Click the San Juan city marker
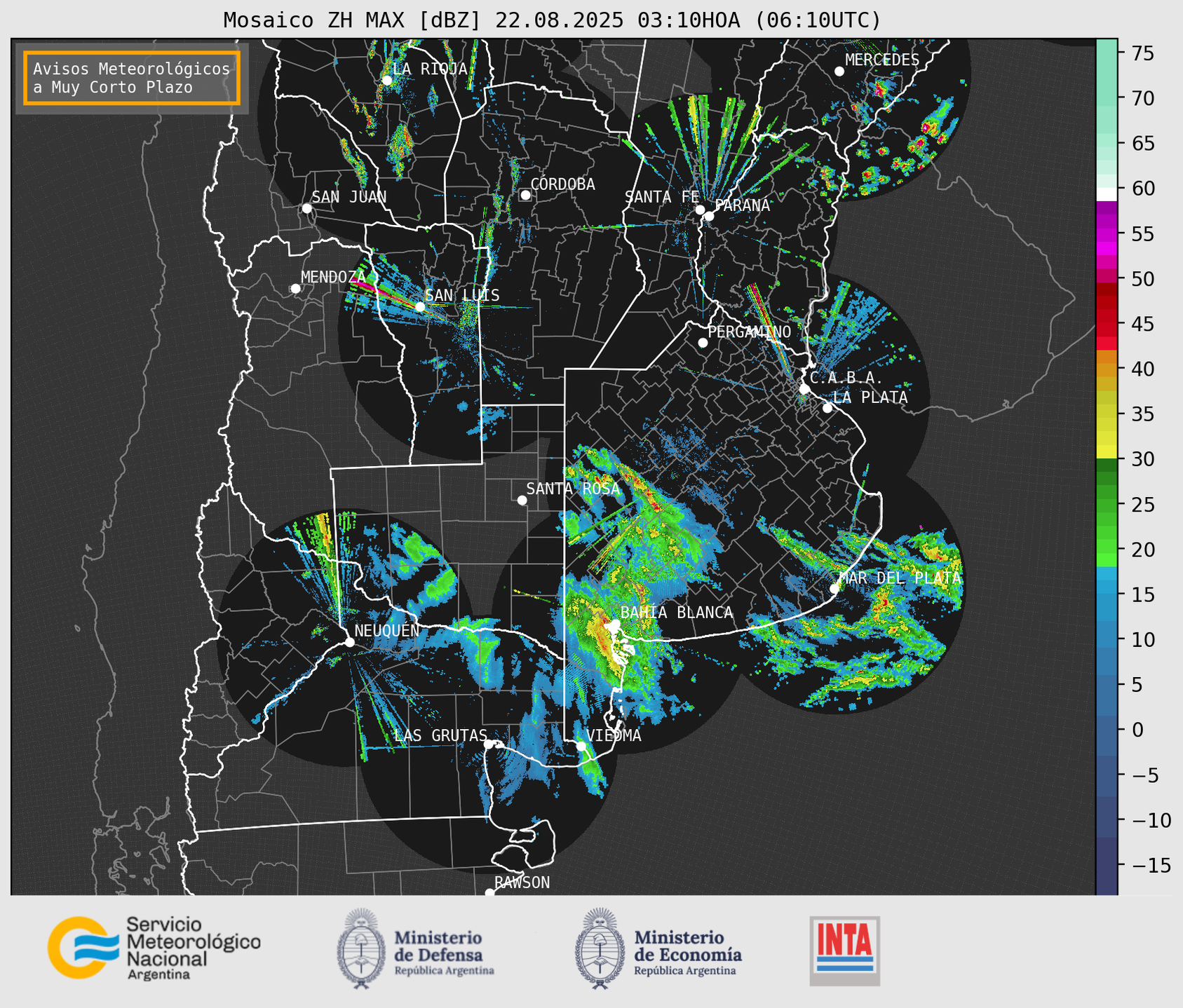 [x=306, y=208]
